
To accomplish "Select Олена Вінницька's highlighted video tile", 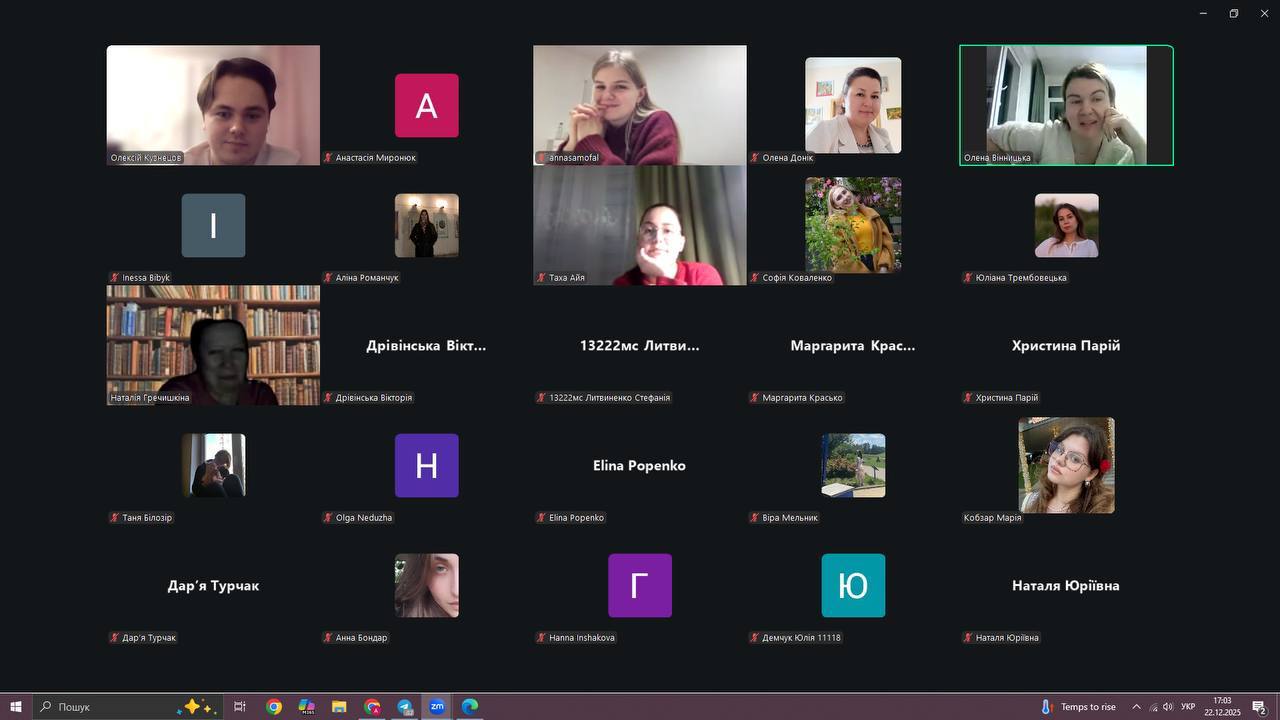I will point(1066,105).
